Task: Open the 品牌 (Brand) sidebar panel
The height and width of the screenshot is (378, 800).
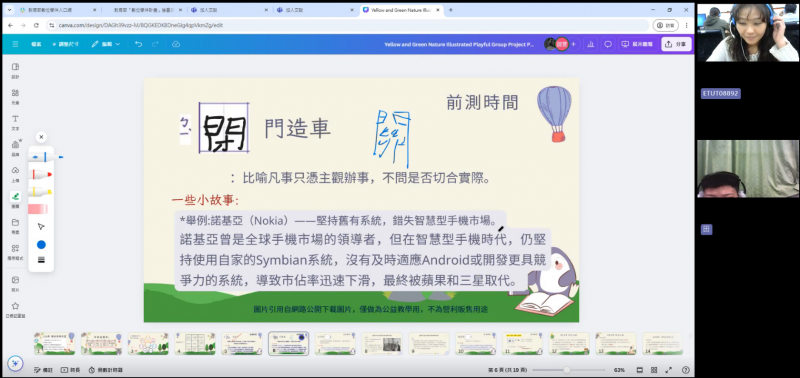Action: (15, 148)
